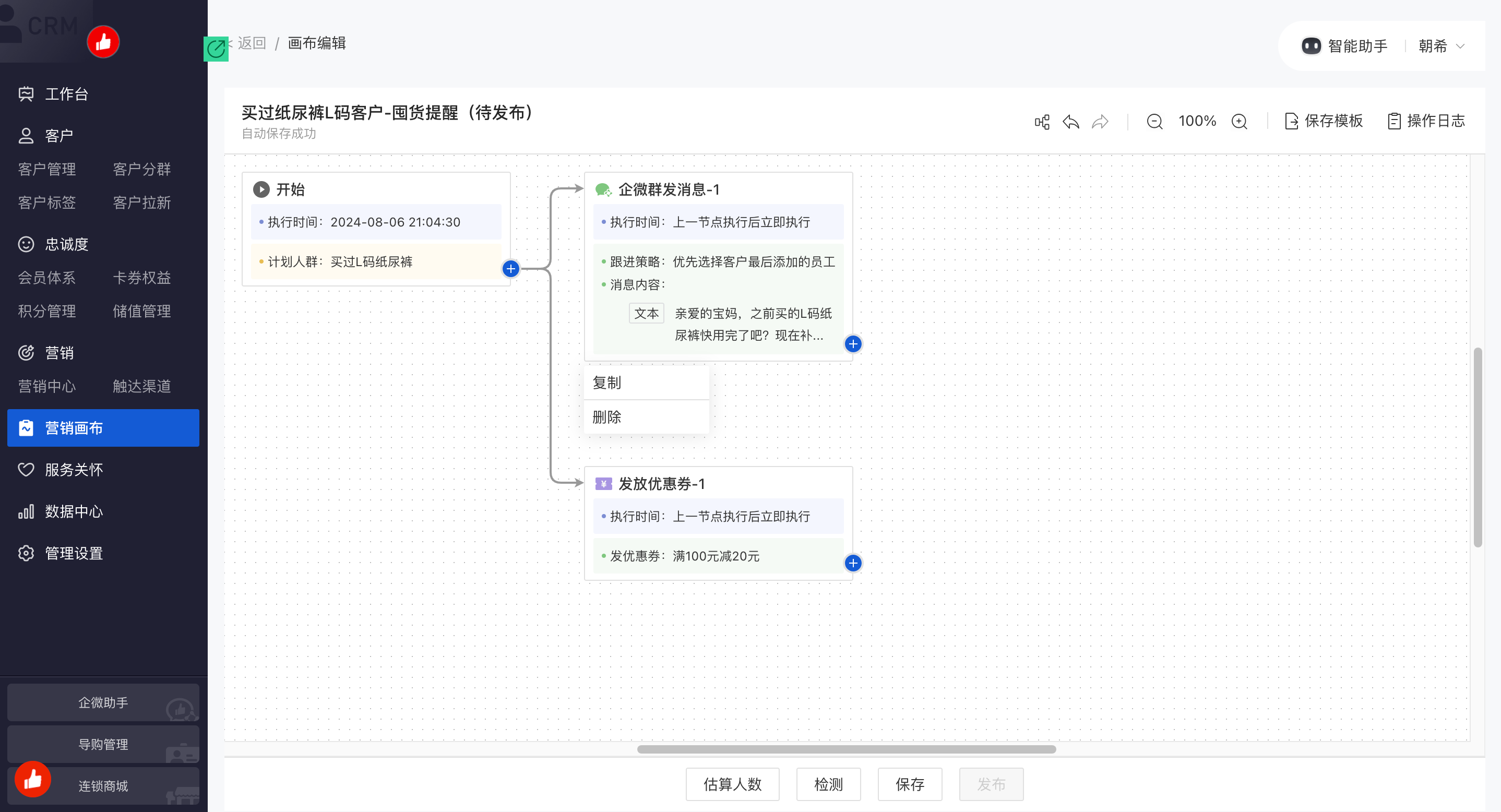
Task: Undo the last canvas action
Action: click(x=1071, y=122)
